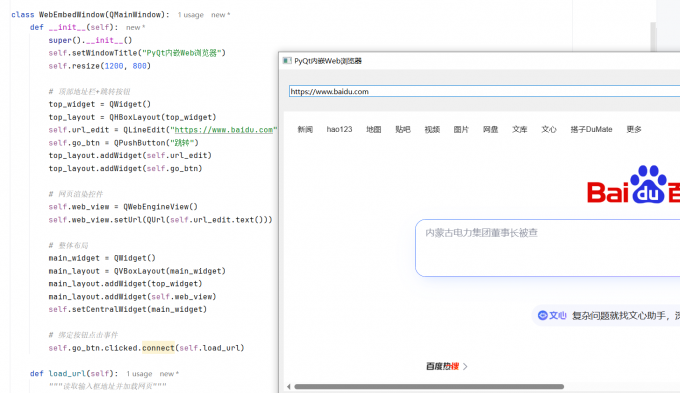This screenshot has height=393, width=680.
Task: Click 'super().__init__()' code line
Action: coord(90,40)
